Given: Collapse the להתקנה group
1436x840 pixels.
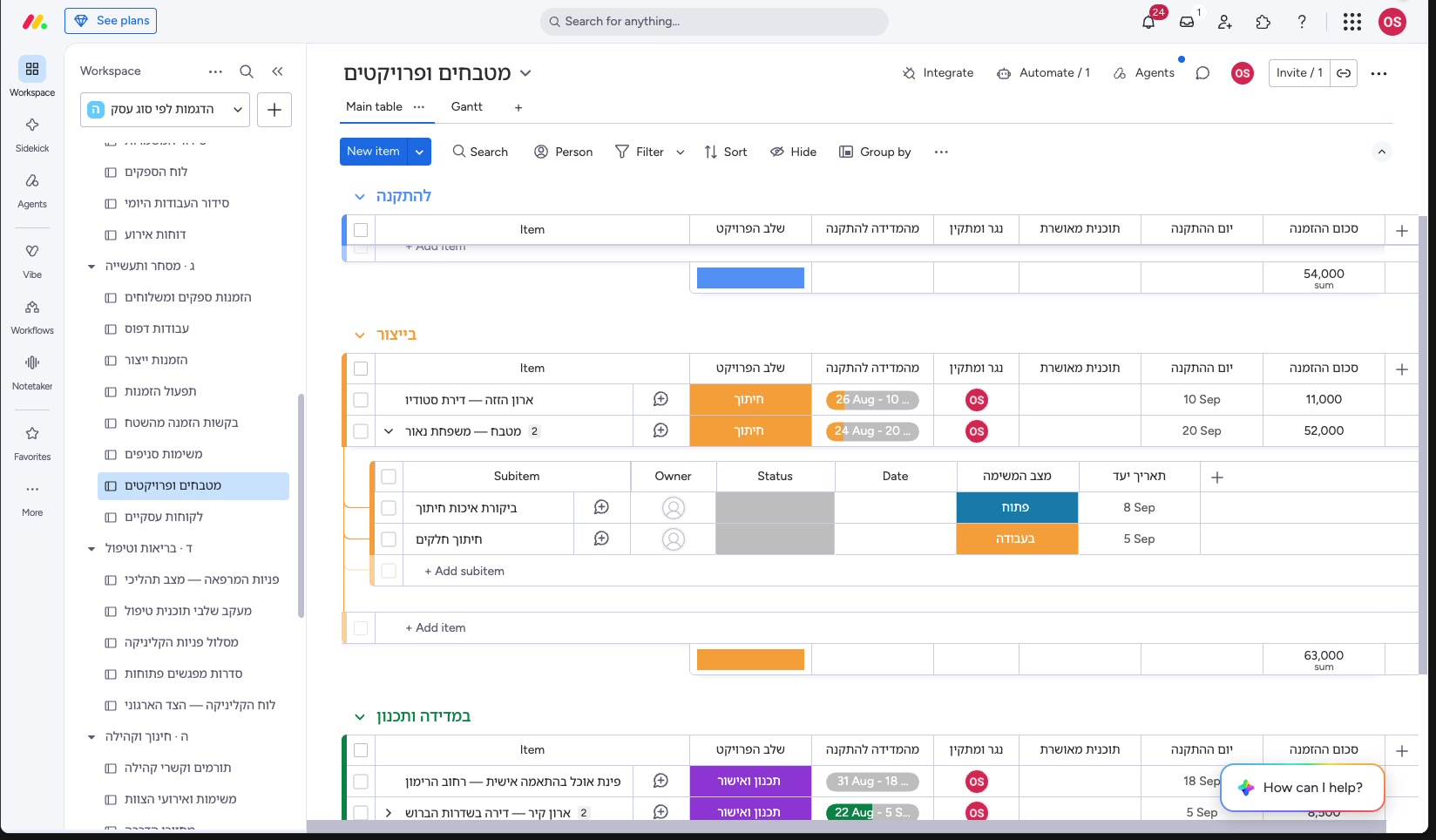Looking at the screenshot, I should (359, 197).
